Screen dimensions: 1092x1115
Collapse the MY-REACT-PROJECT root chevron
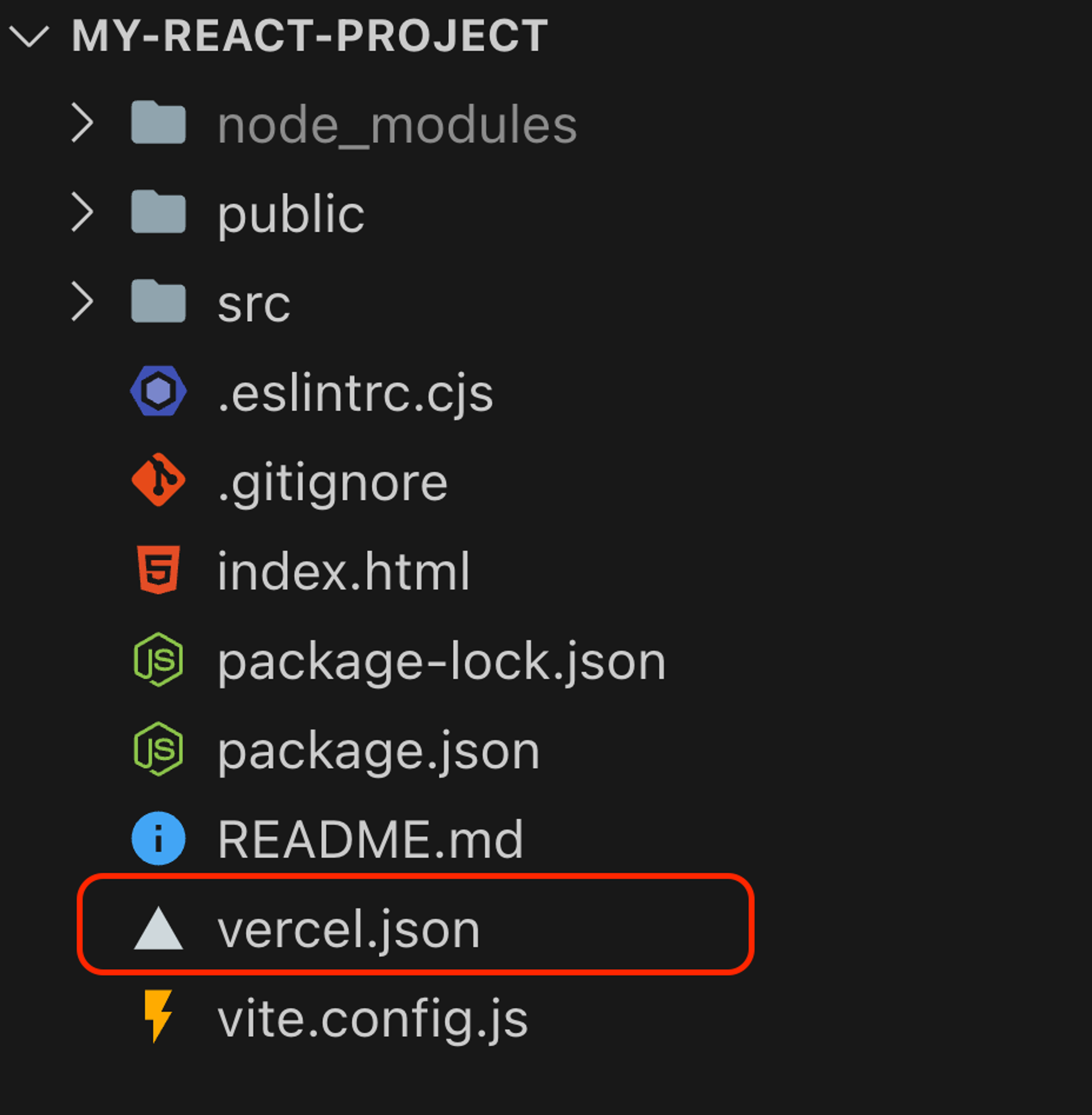point(29,35)
